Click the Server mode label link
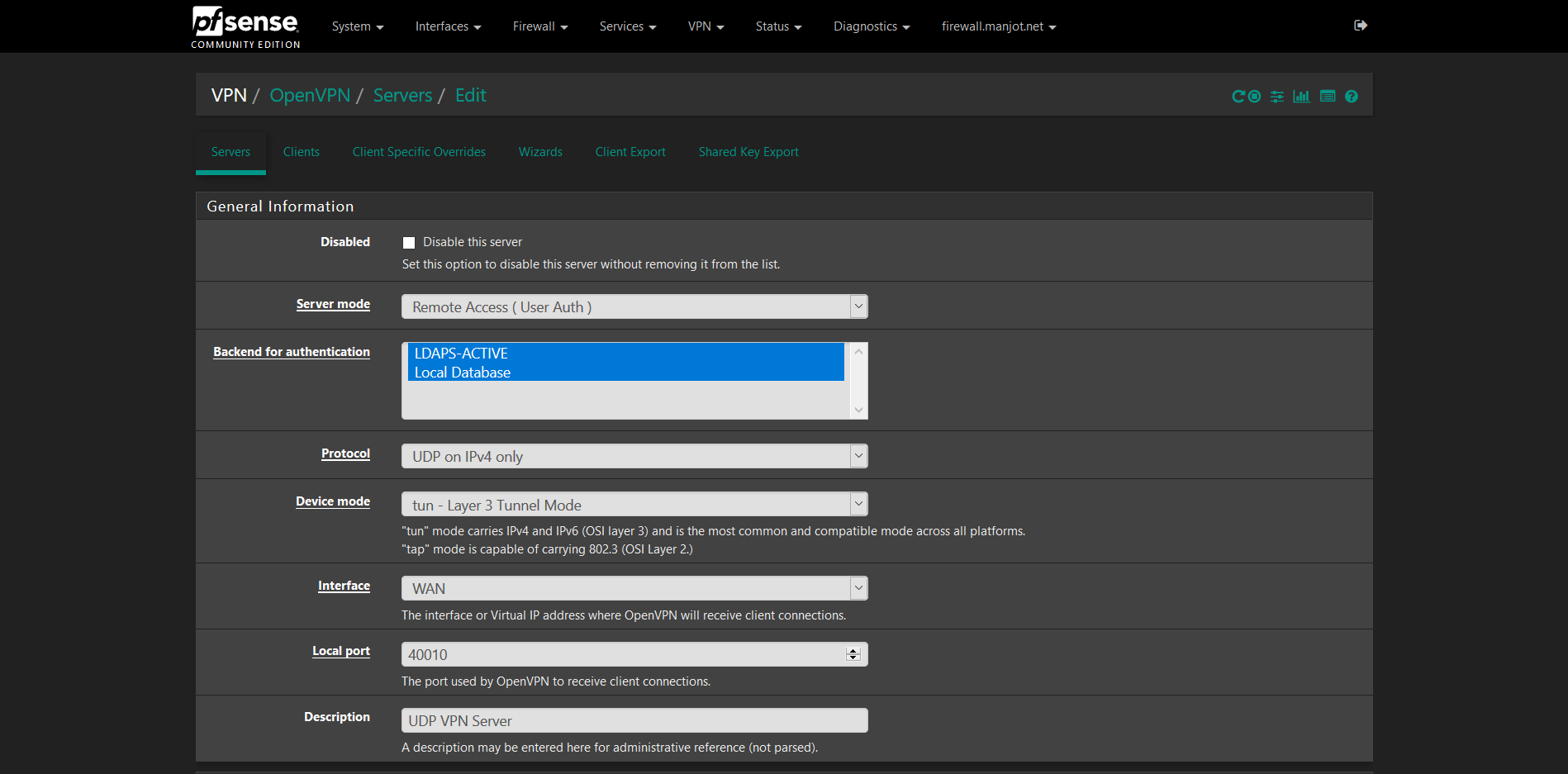The width and height of the screenshot is (1568, 774). click(333, 304)
